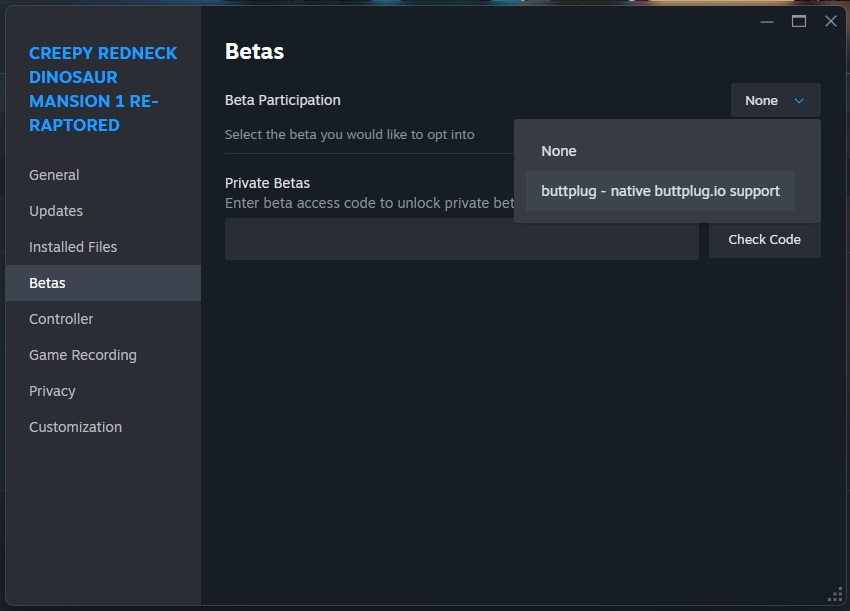Open the General settings tab

point(54,175)
